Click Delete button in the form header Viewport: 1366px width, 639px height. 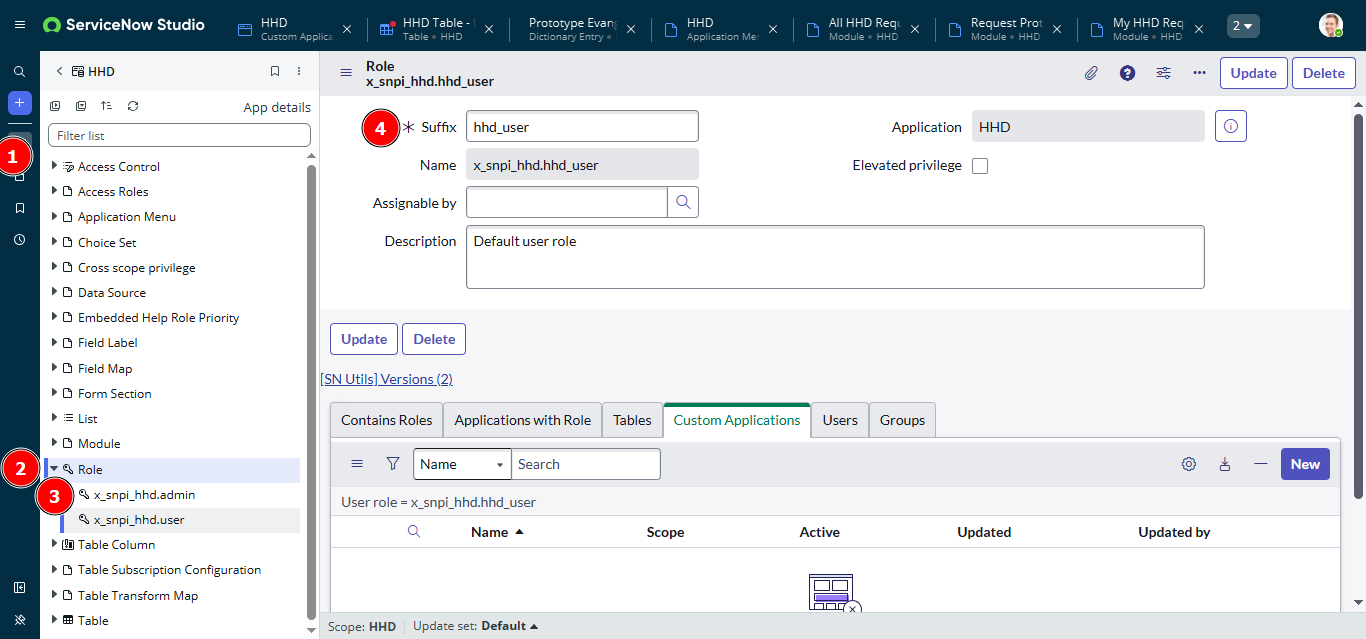click(x=1324, y=73)
